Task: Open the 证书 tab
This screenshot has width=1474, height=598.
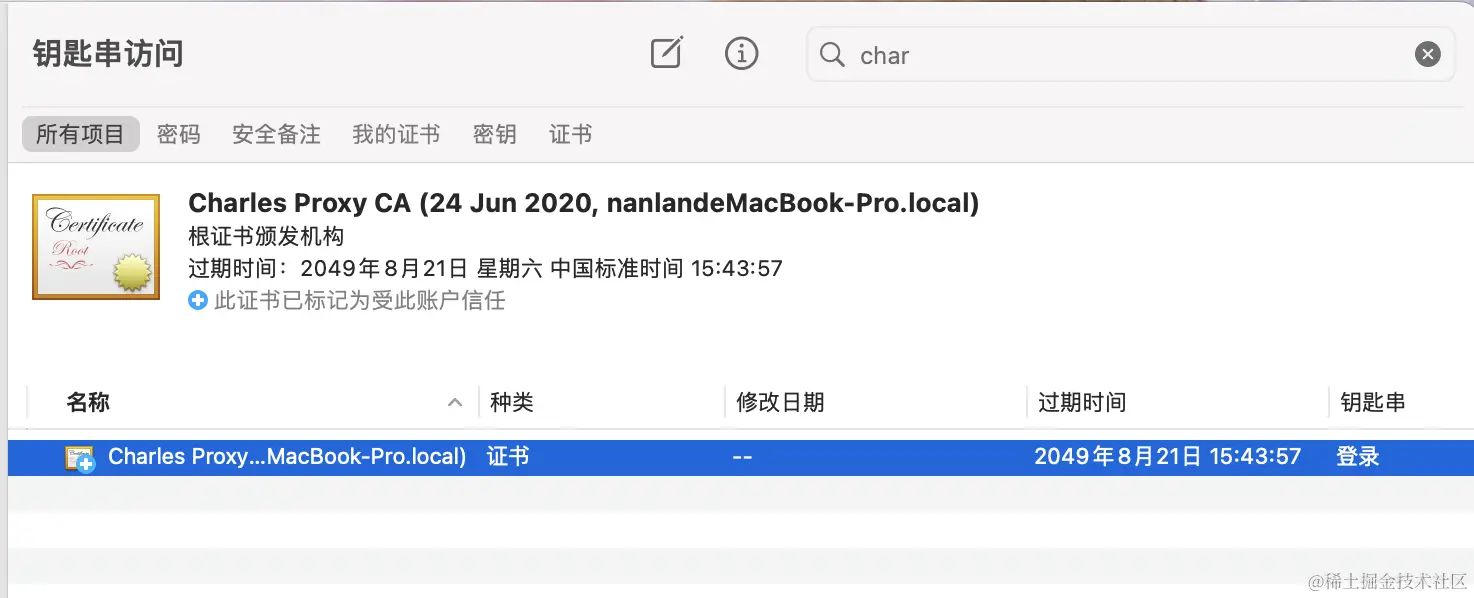Action: 571,134
